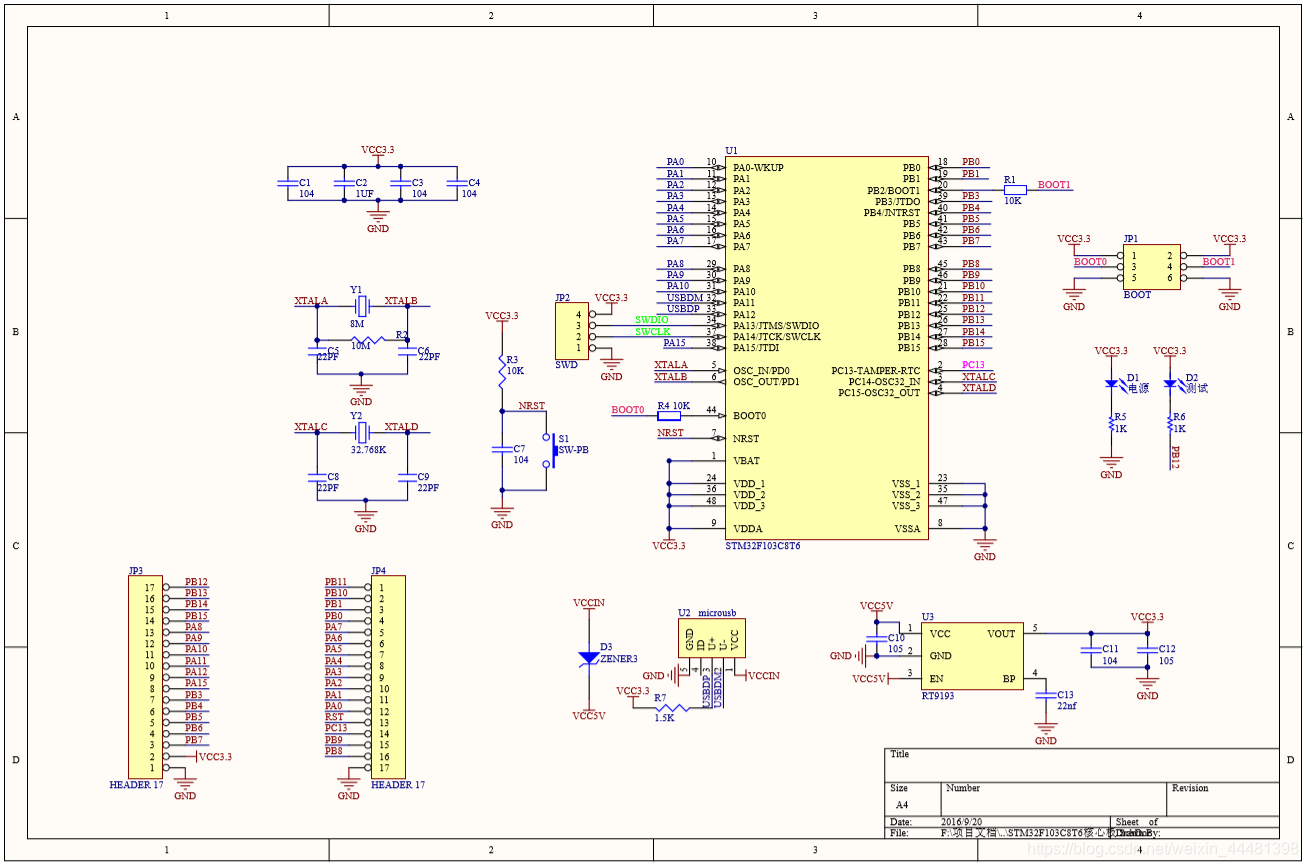The image size is (1308, 867).
Task: Click the STM32F103C8T6 part name text
Action: 763,547
